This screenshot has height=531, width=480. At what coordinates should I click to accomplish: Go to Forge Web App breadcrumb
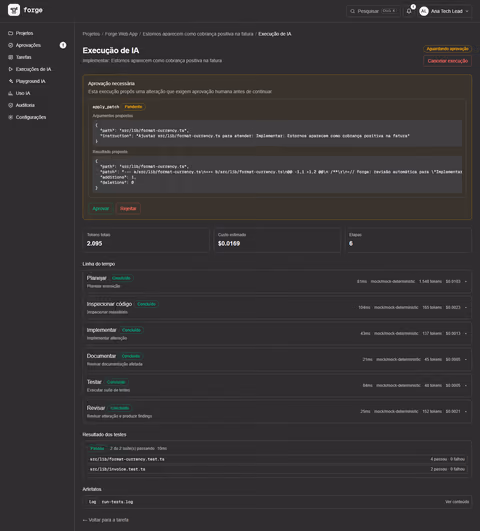121,34
